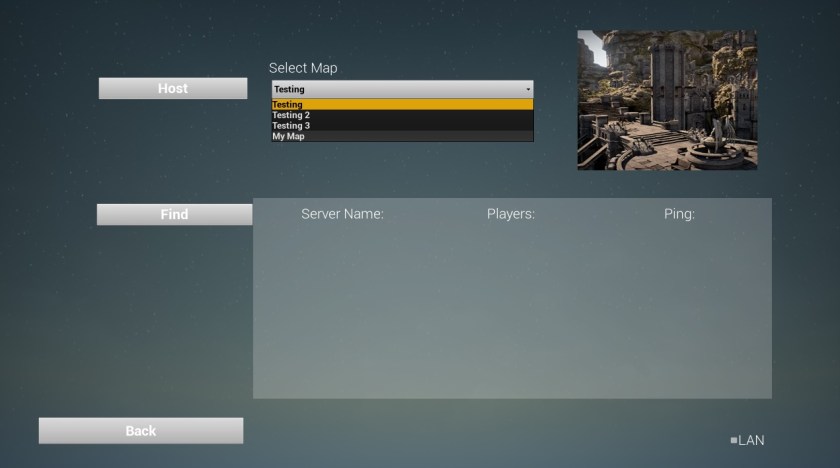
Task: Click the stone tower in map preview
Action: click(668, 85)
